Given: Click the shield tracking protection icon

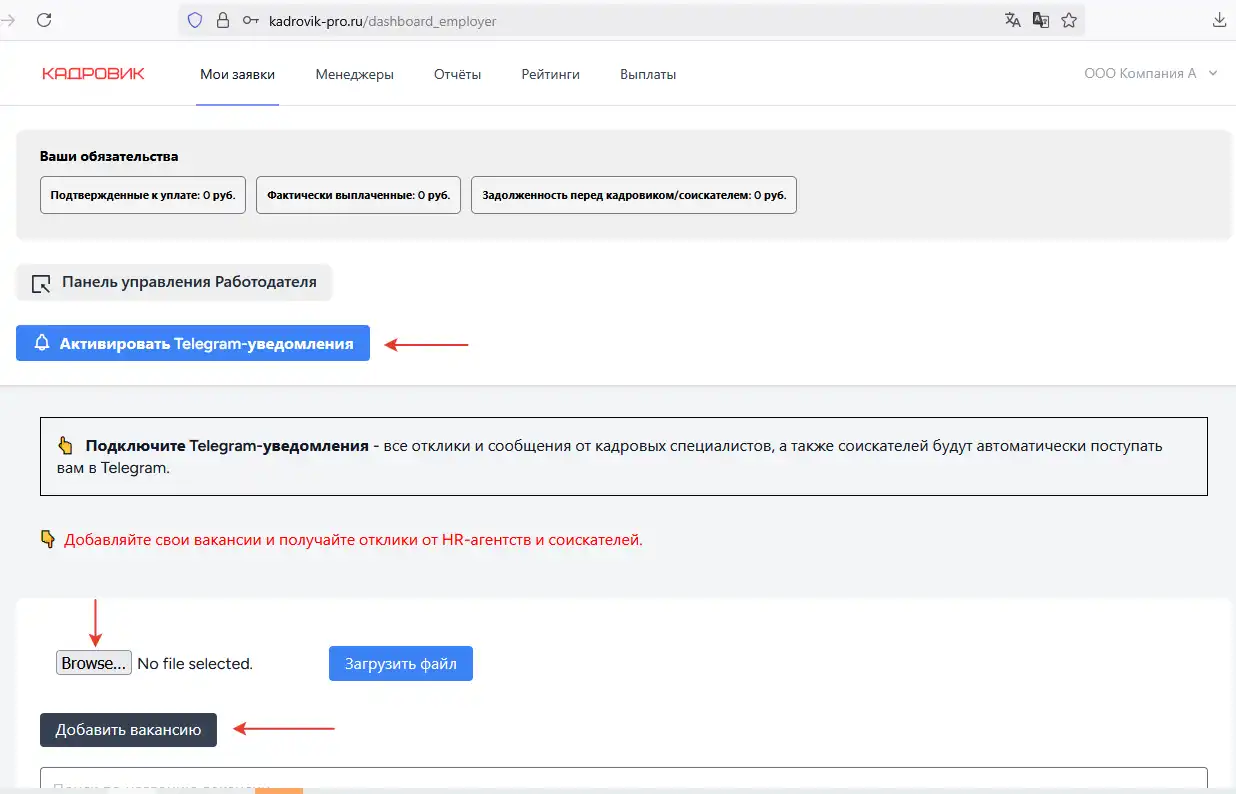Looking at the screenshot, I should coord(195,20).
